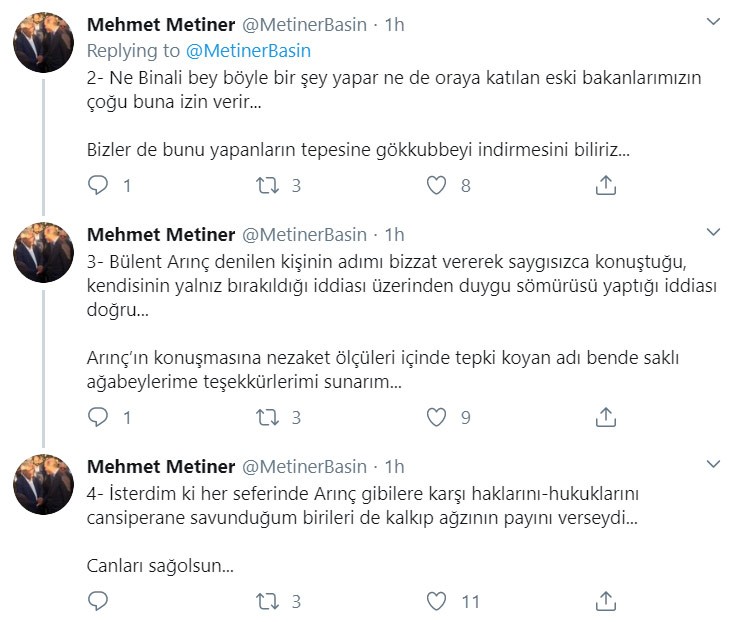The image size is (741, 622).
Task: Retweet the tweet starting "2- Ne Binali"
Action: [267, 185]
